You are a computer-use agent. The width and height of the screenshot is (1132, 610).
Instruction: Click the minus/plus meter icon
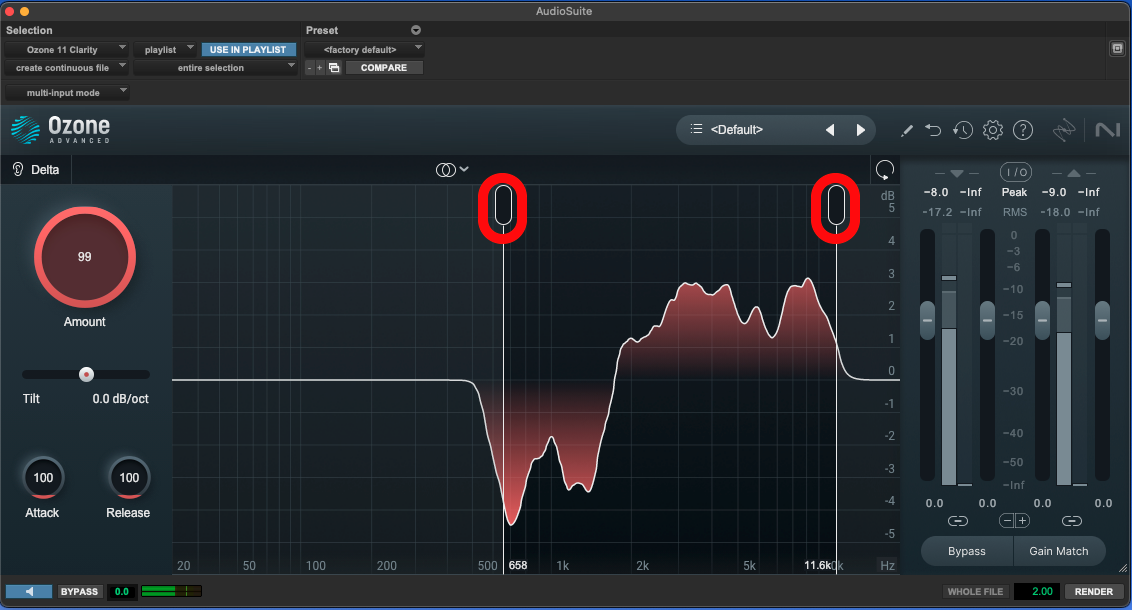tap(1014, 520)
